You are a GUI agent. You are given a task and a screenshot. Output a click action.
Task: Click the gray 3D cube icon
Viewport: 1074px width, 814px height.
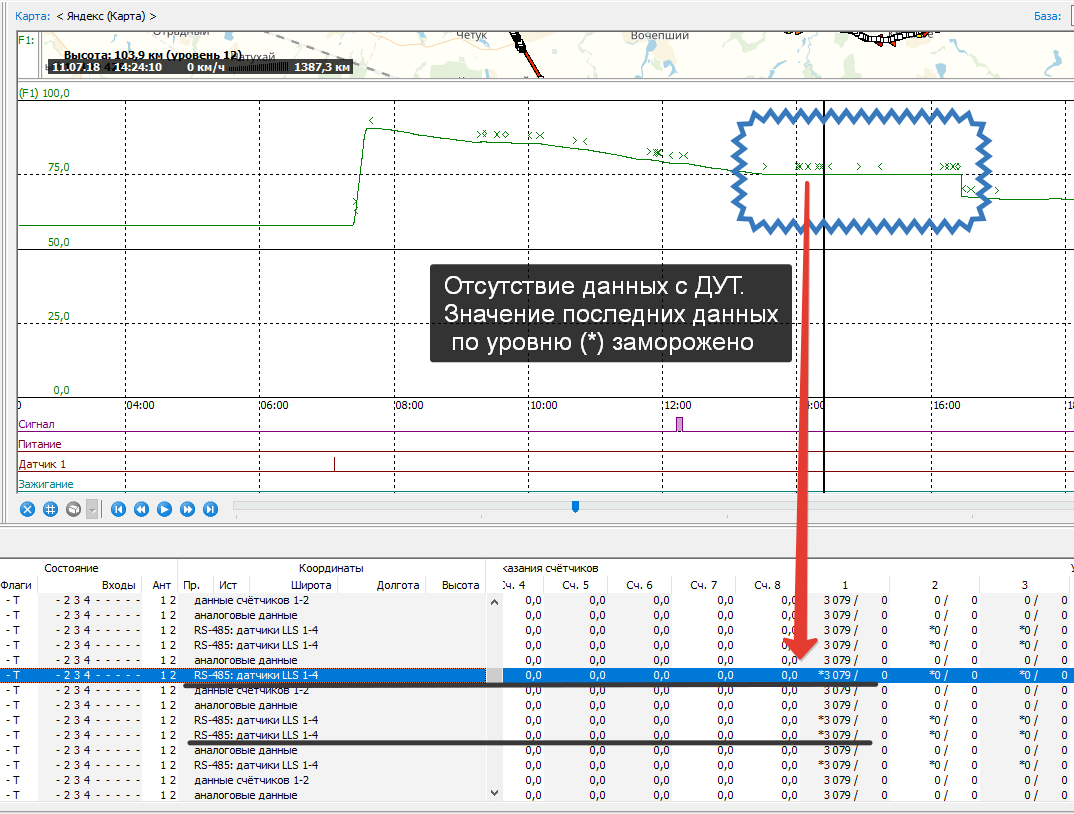tap(73, 509)
